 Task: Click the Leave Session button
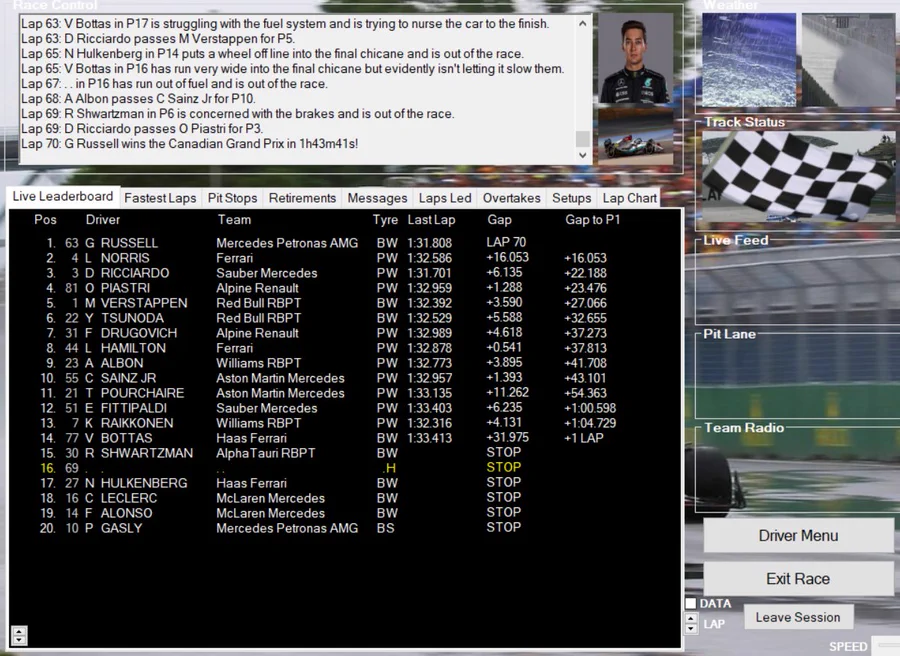(798, 617)
